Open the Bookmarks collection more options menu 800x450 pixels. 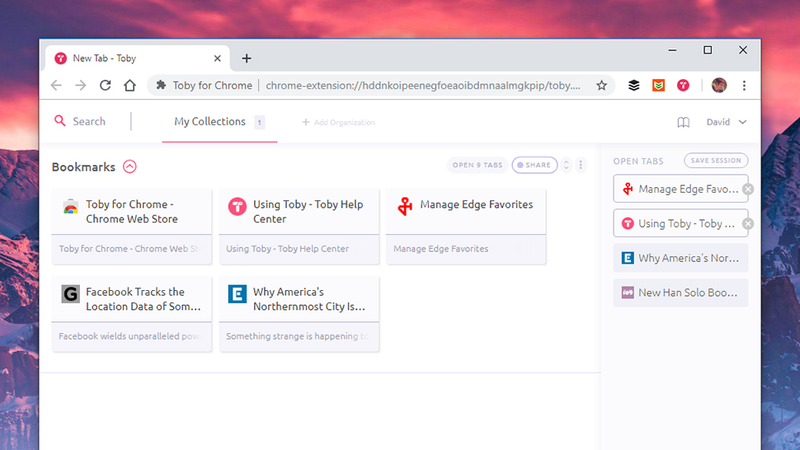(581, 165)
